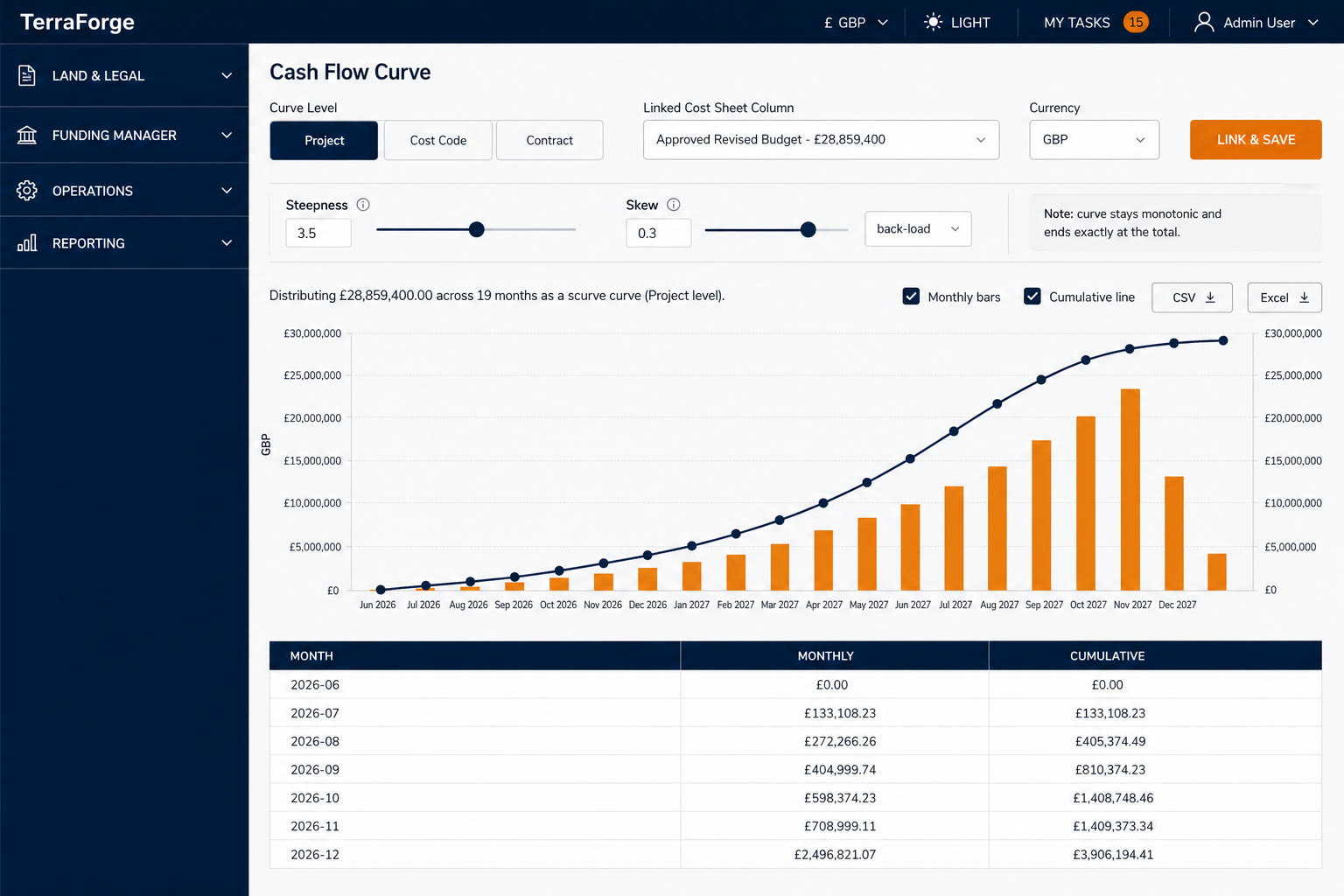This screenshot has width=1344, height=896.
Task: Expand the Funding Manager menu chevron
Action: 227,135
